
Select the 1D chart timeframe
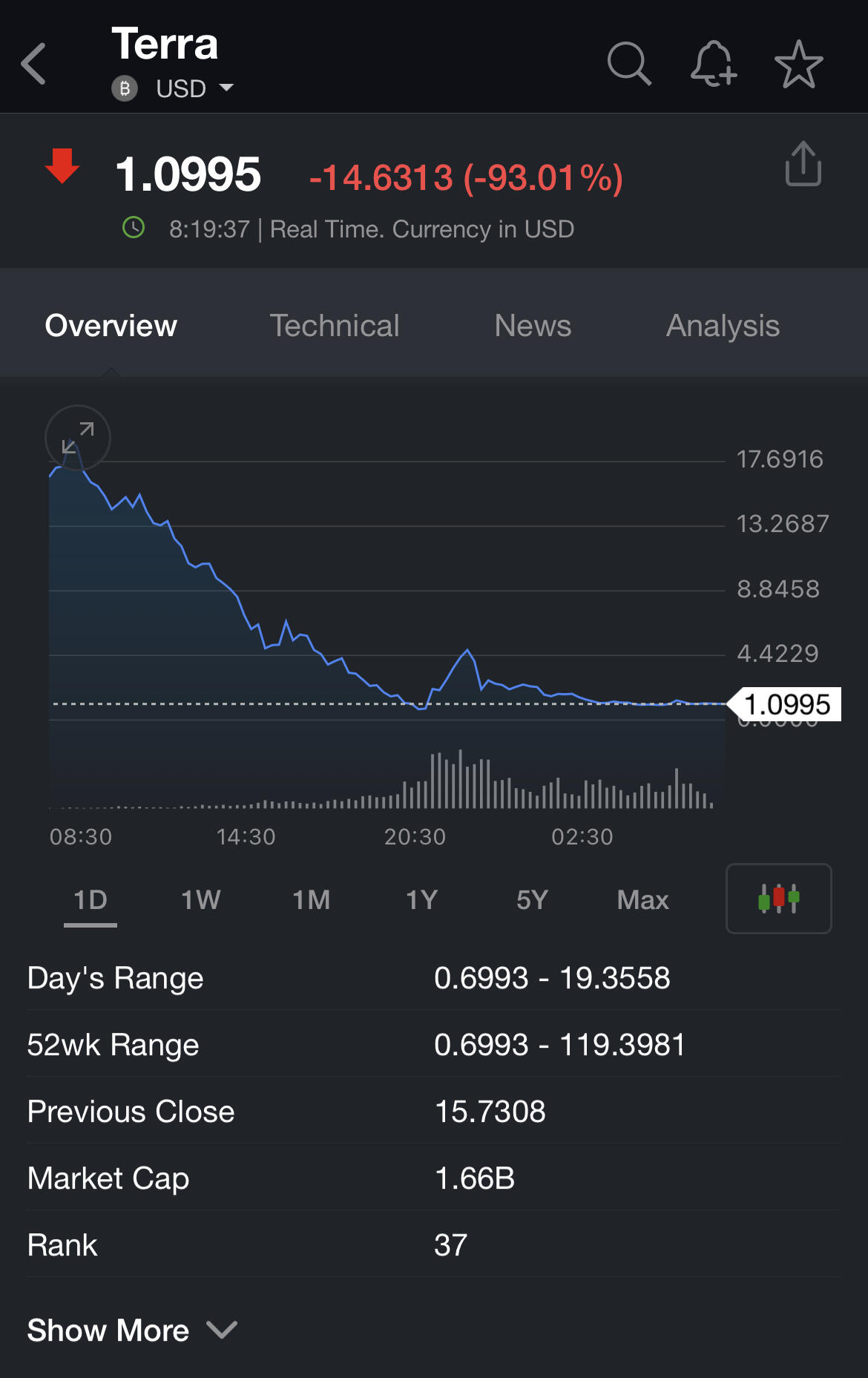(x=91, y=899)
